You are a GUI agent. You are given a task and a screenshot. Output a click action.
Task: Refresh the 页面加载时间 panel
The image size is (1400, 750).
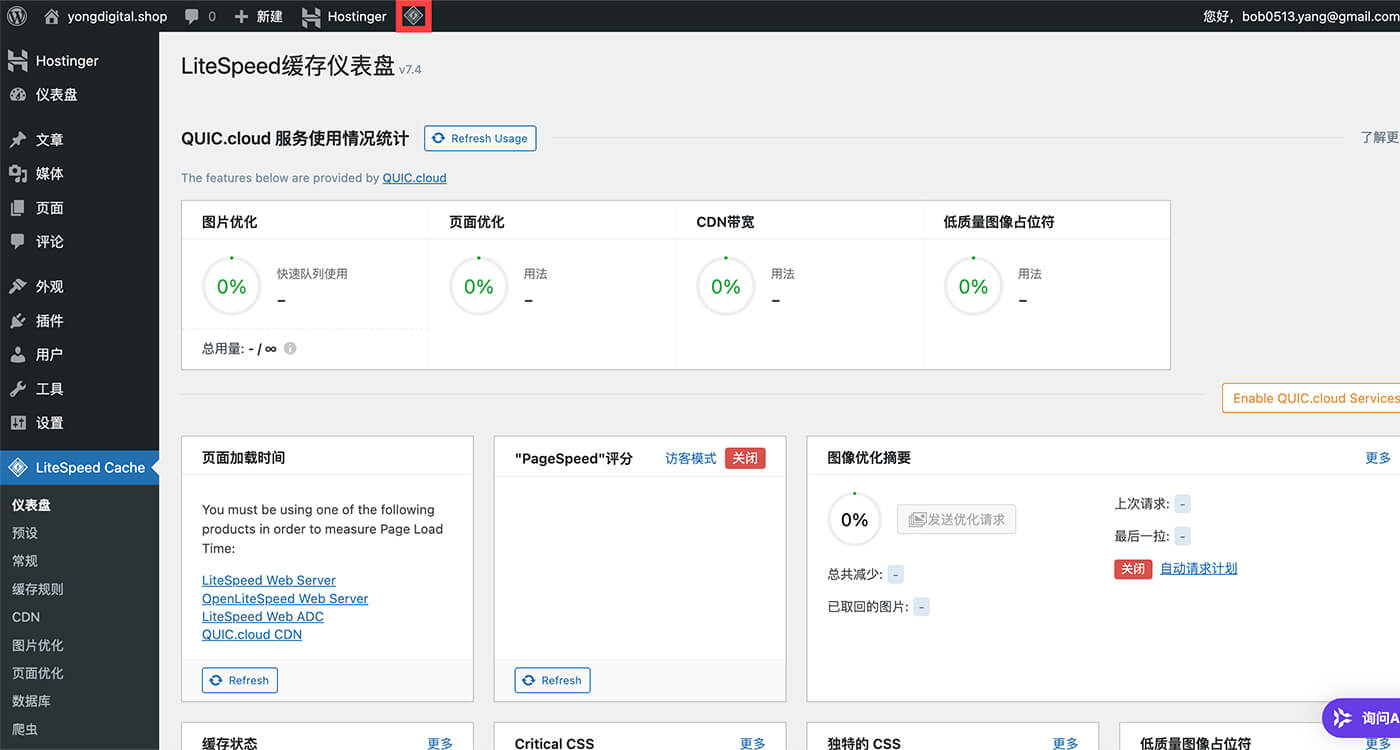(x=240, y=680)
